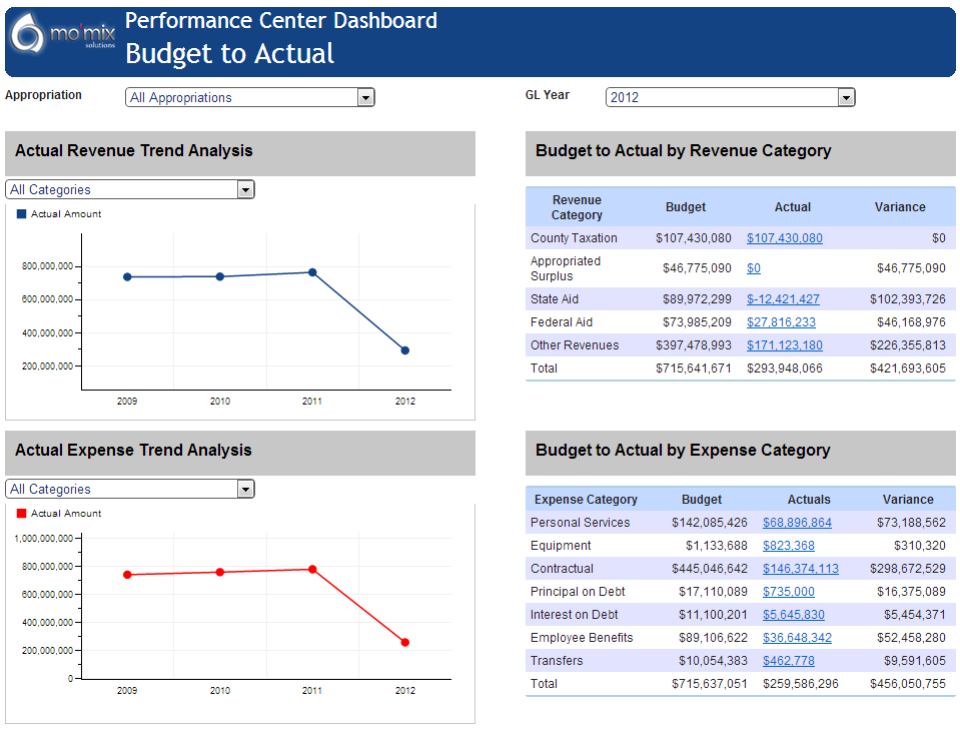Viewport: 960px width, 732px height.
Task: Click revenue total variance $421,693,605
Action: pos(908,368)
